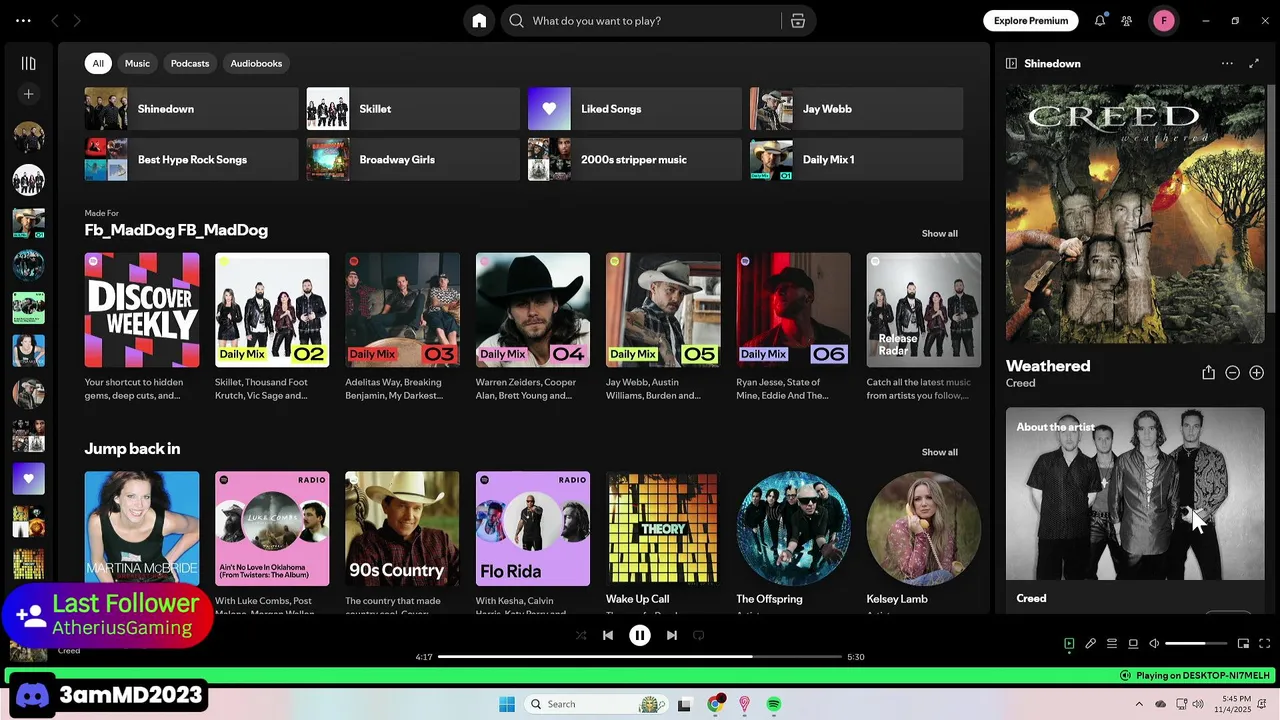Skip to next track

tap(672, 635)
